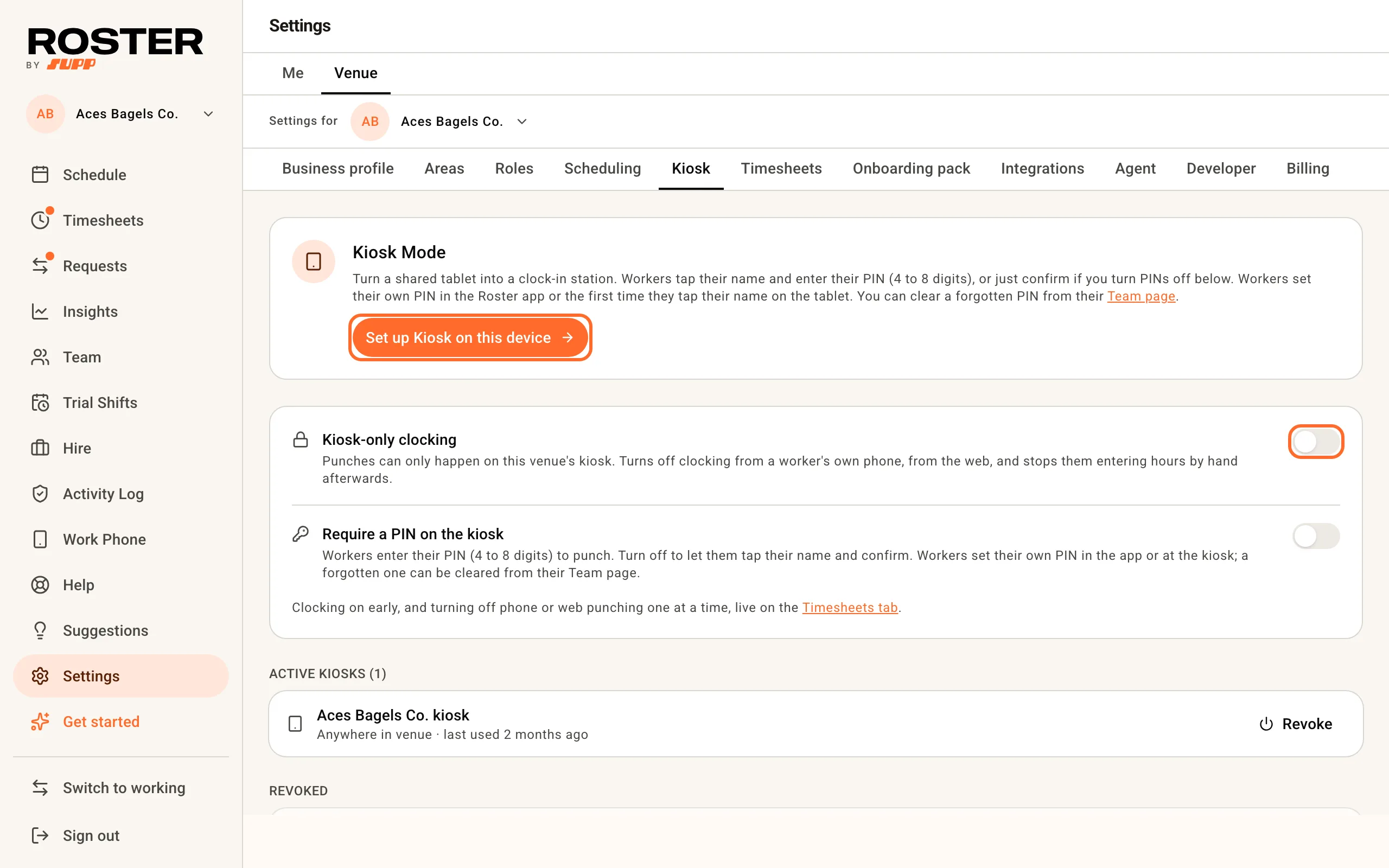Click the Requests swap-arrows icon
Screen dimensions: 1389x868
tap(40, 266)
